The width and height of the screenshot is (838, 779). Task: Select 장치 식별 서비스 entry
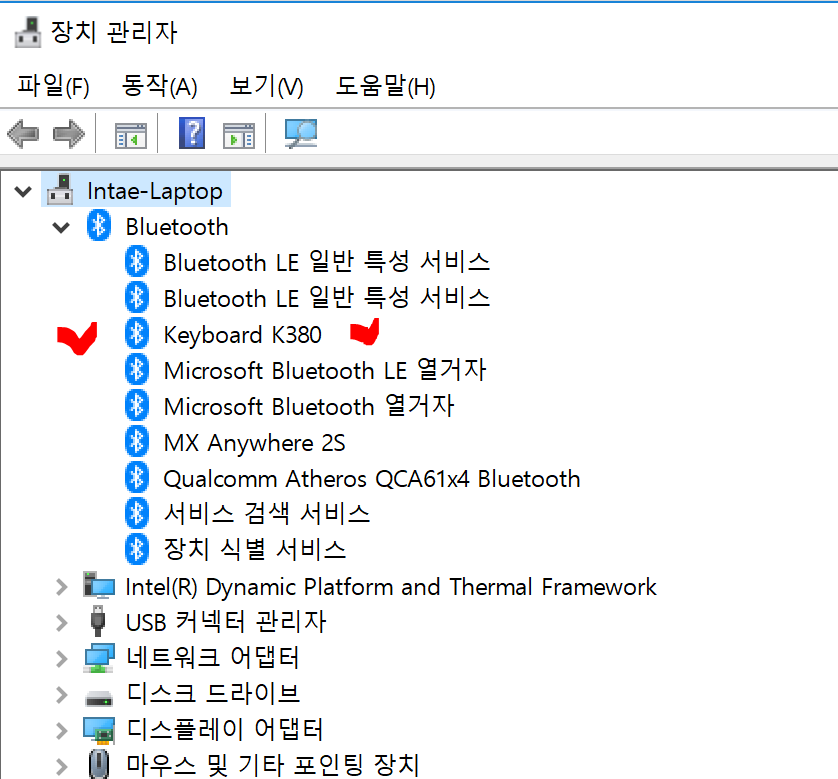coord(255,549)
